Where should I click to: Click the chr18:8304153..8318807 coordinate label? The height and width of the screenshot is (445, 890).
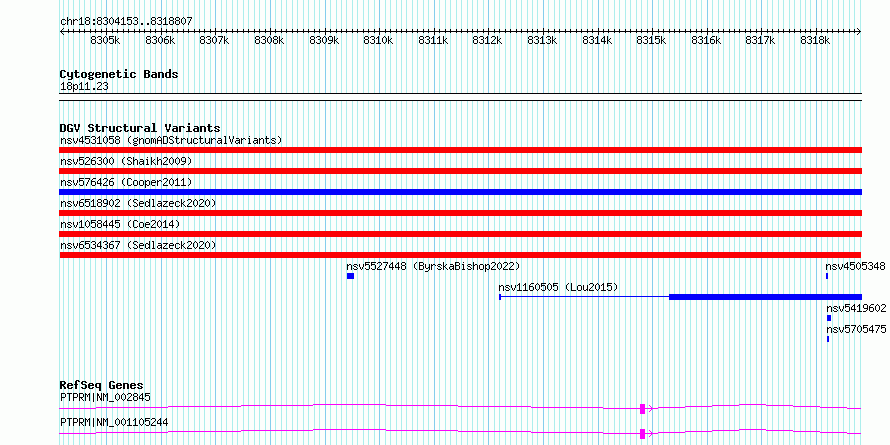(126, 22)
